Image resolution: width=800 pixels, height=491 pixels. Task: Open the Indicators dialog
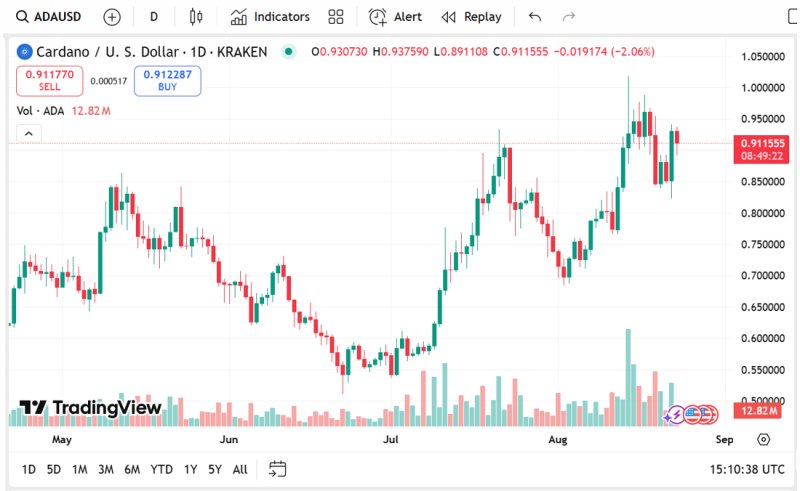(270, 17)
